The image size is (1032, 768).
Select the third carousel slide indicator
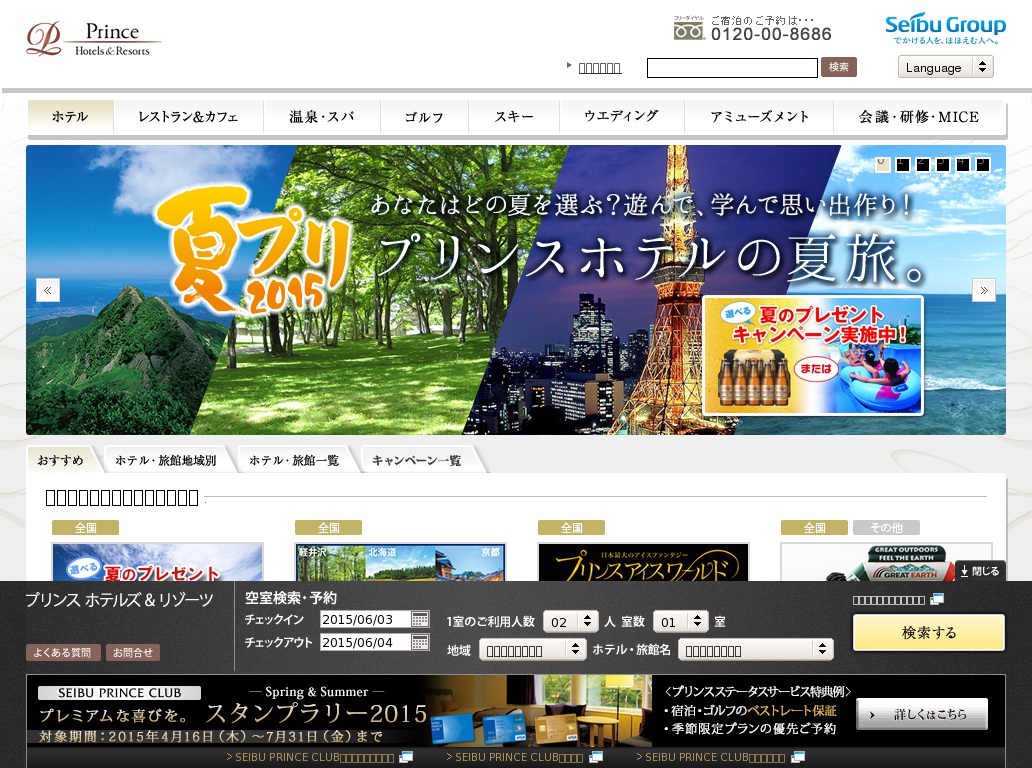(x=923, y=165)
